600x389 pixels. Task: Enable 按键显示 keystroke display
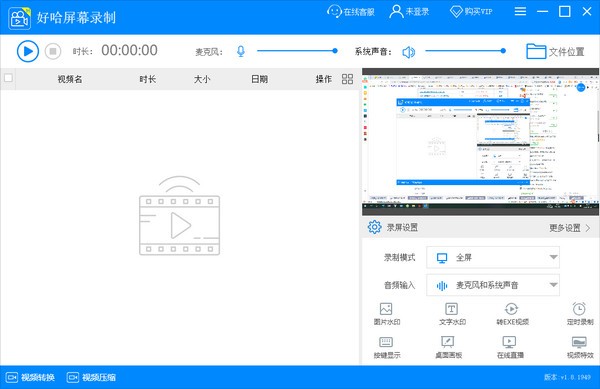[x=386, y=347]
